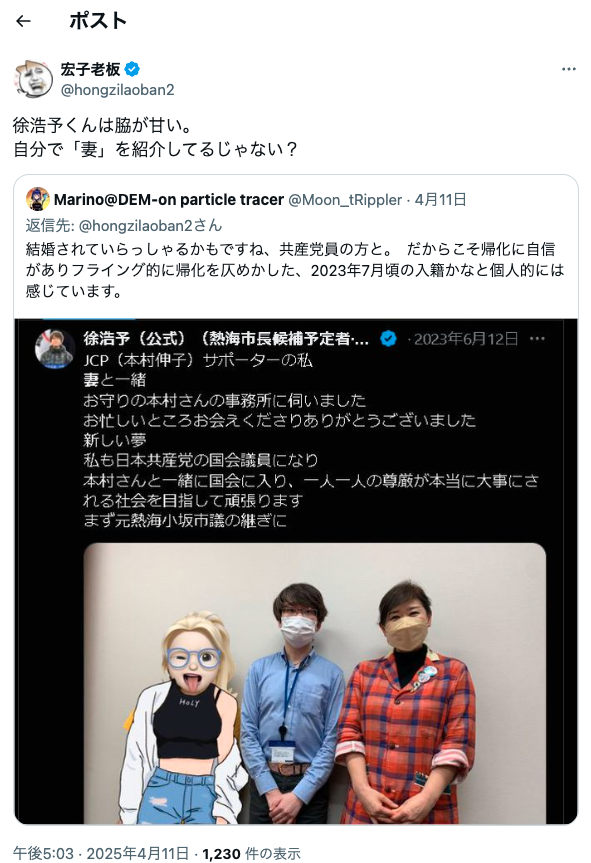
Task: Open the @Moon_tRippler handle
Action: coord(345,200)
